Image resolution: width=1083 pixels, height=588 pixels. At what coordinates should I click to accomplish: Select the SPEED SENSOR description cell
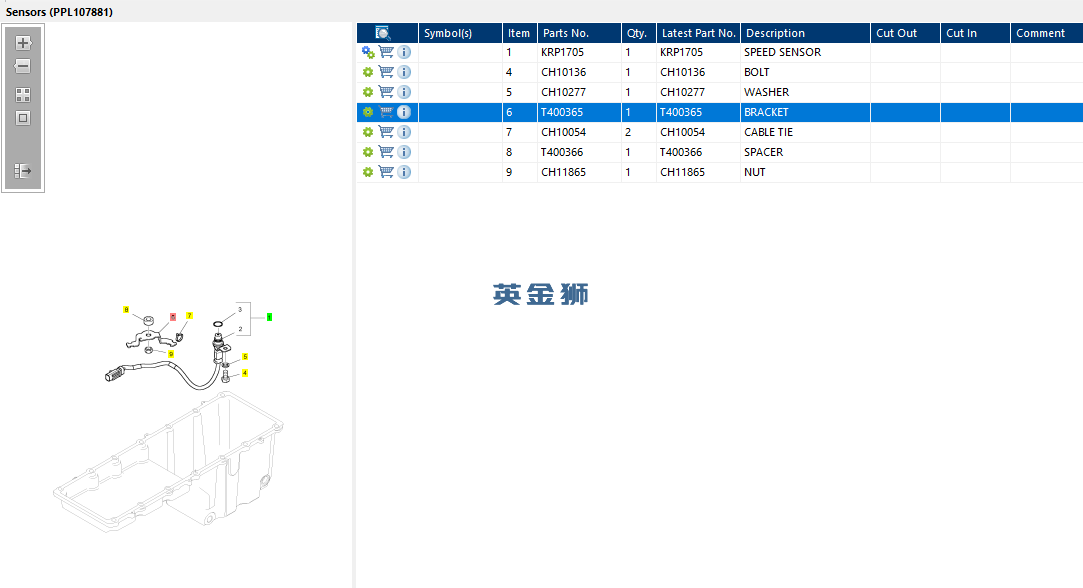pos(805,53)
